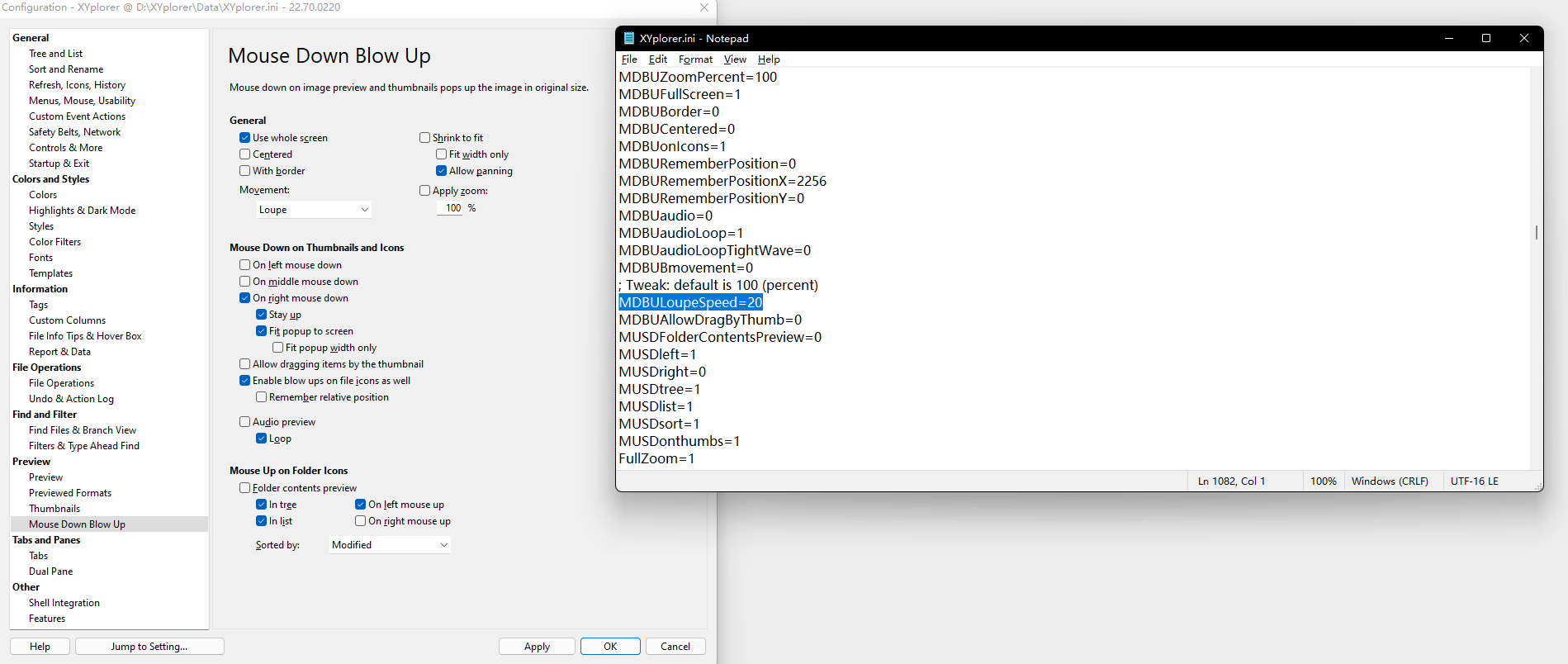Check On right mouse up
Viewport: 1568px width, 664px height.
pyautogui.click(x=361, y=521)
